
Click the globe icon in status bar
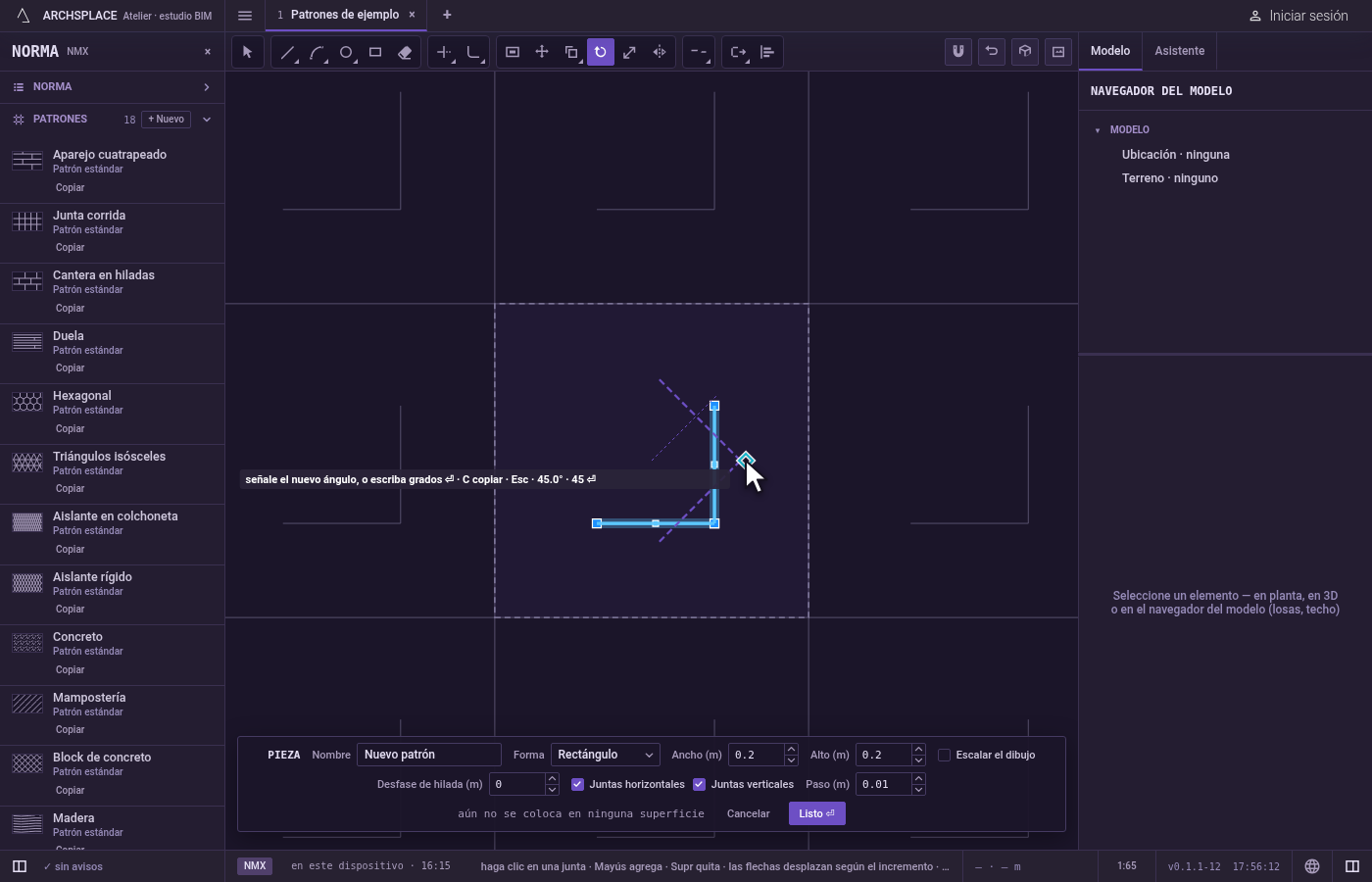pyautogui.click(x=1312, y=866)
